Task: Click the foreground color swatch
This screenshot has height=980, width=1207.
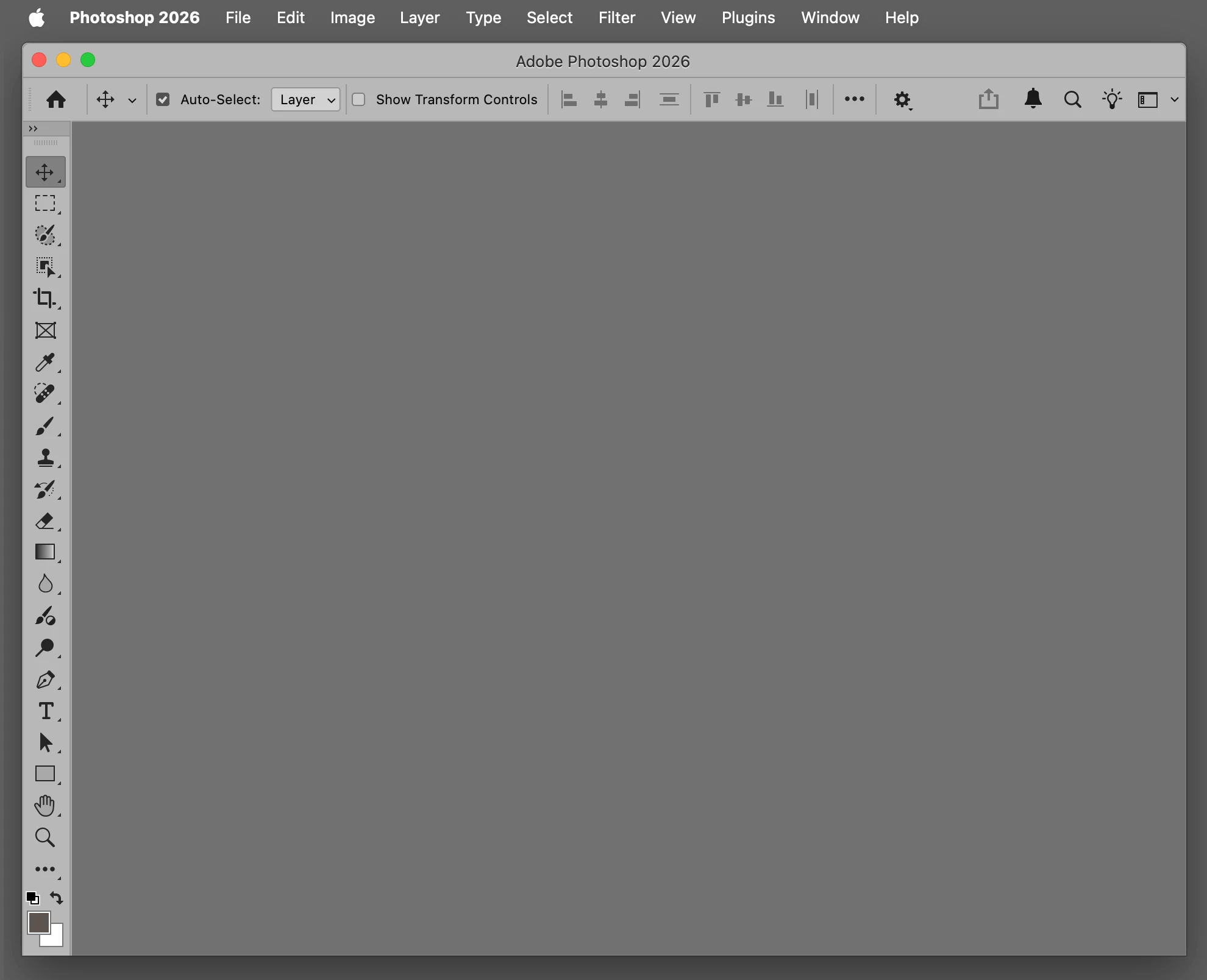Action: (x=38, y=922)
